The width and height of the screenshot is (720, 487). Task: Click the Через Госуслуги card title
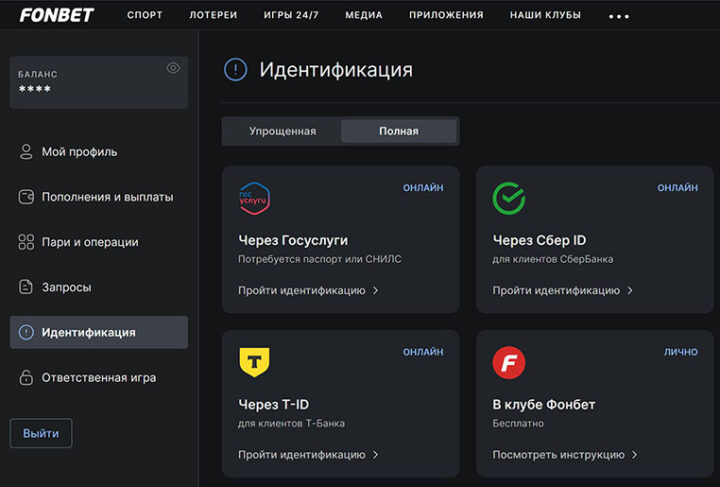pyautogui.click(x=293, y=241)
